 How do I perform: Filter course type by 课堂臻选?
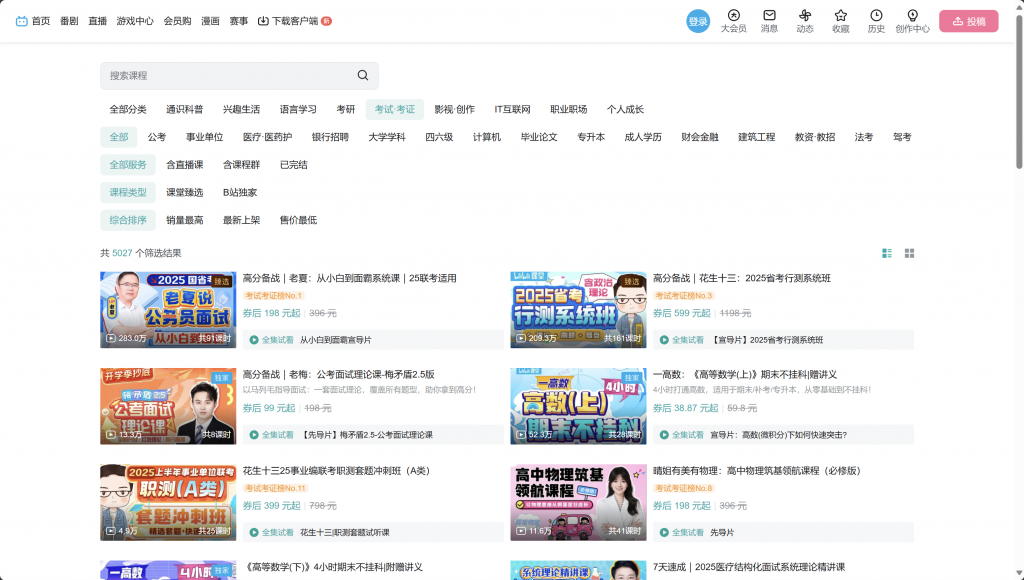click(x=185, y=192)
